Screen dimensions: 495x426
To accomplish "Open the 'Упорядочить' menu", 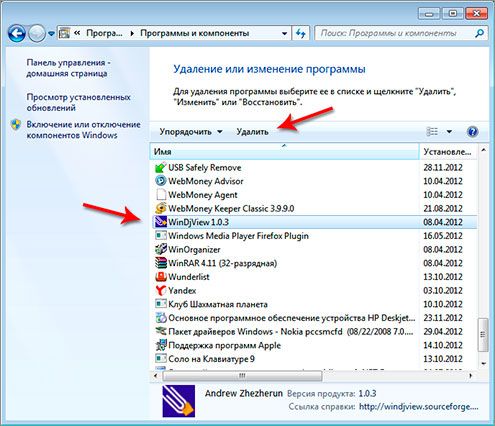I will 191,132.
